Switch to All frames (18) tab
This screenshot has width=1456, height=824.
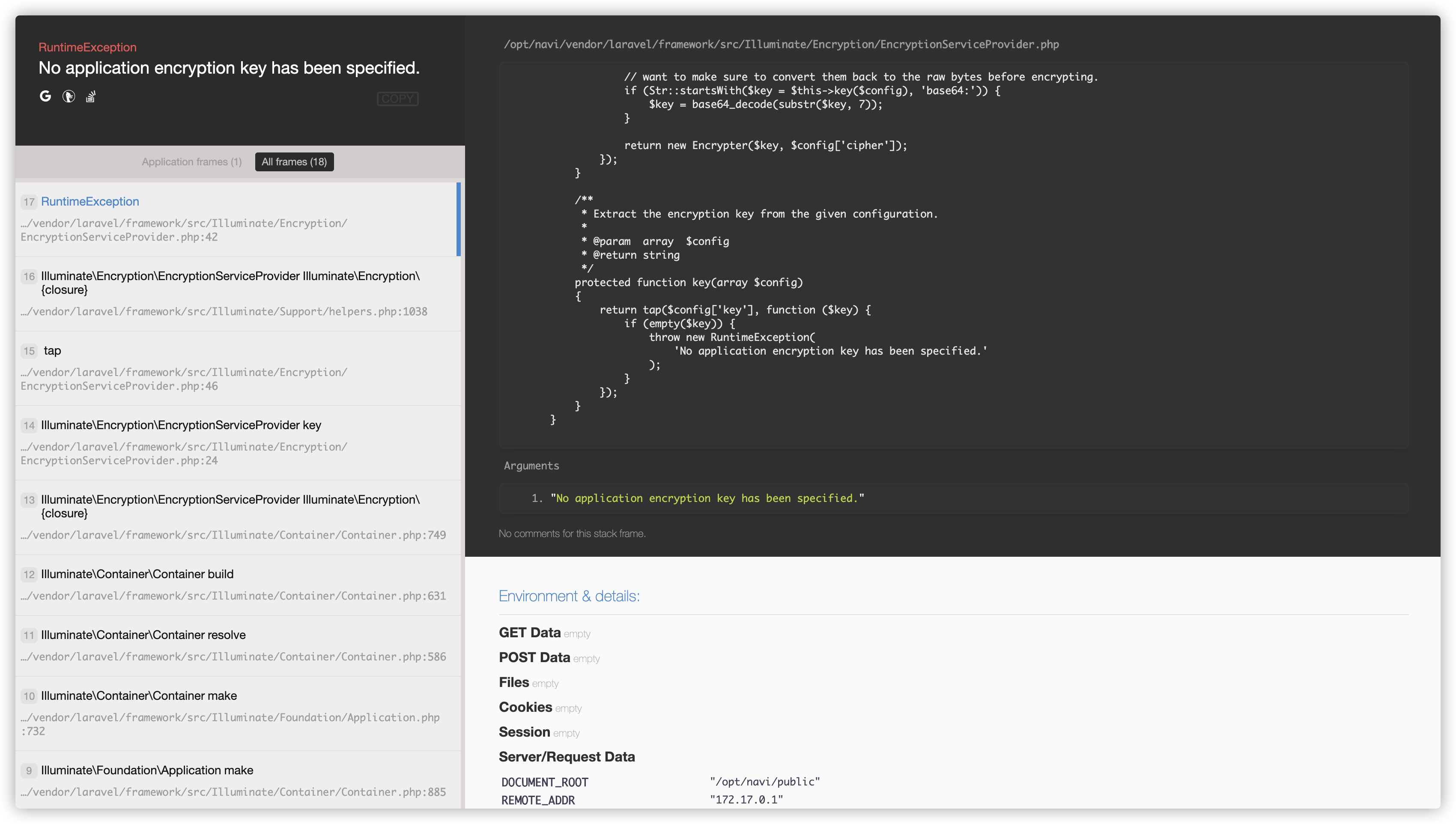click(294, 162)
